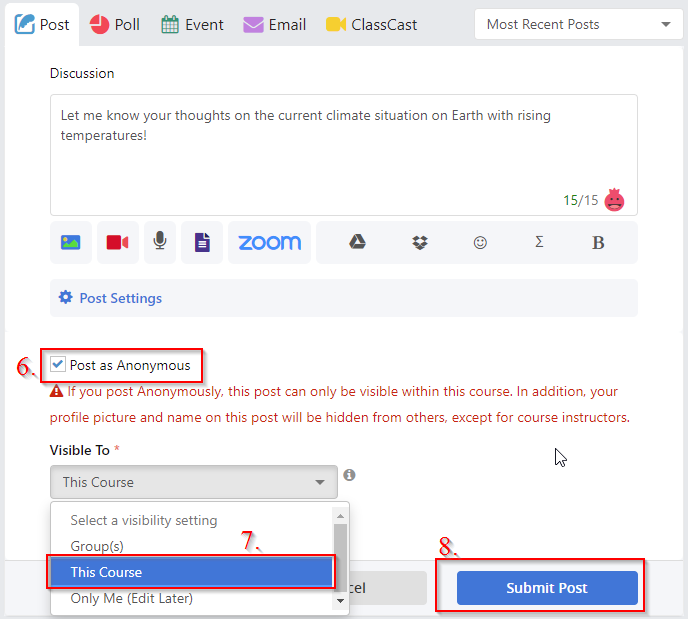Click into the Discussion text box
Screen dimensions: 688x619
click(344, 155)
